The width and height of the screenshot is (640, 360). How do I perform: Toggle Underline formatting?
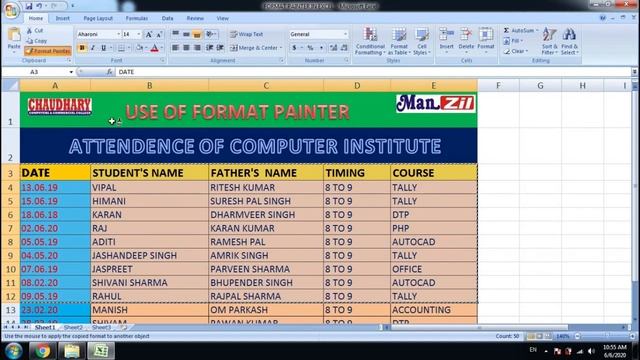pyautogui.click(x=103, y=48)
